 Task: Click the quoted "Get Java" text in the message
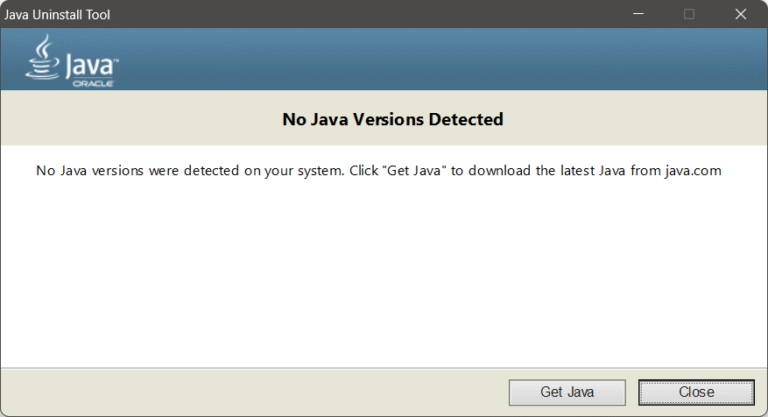[x=416, y=171]
